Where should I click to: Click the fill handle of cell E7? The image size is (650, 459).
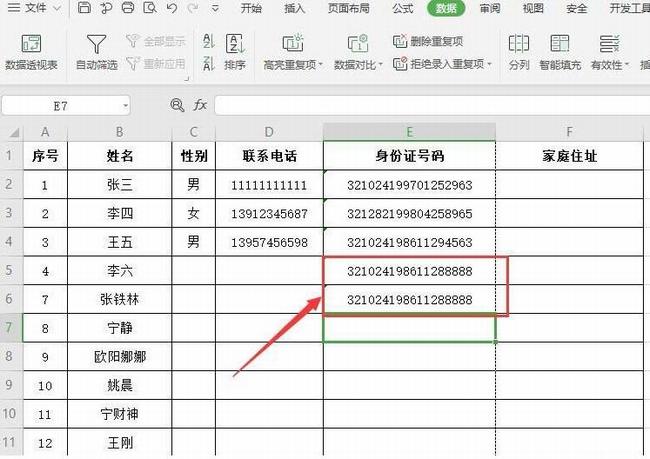pos(496,342)
